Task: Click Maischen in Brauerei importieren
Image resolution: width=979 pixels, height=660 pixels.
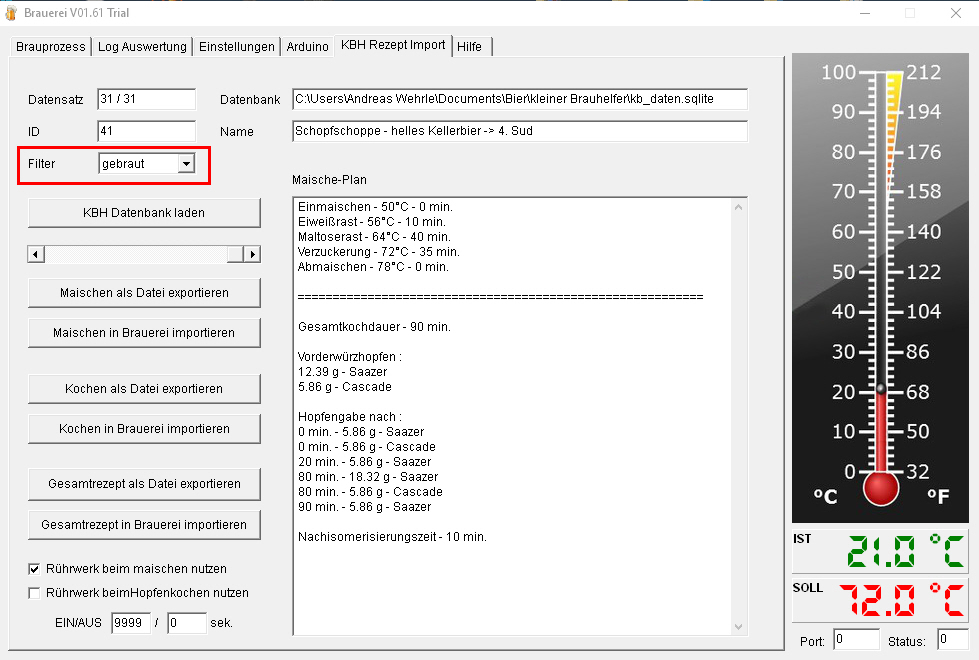Action: pos(144,332)
